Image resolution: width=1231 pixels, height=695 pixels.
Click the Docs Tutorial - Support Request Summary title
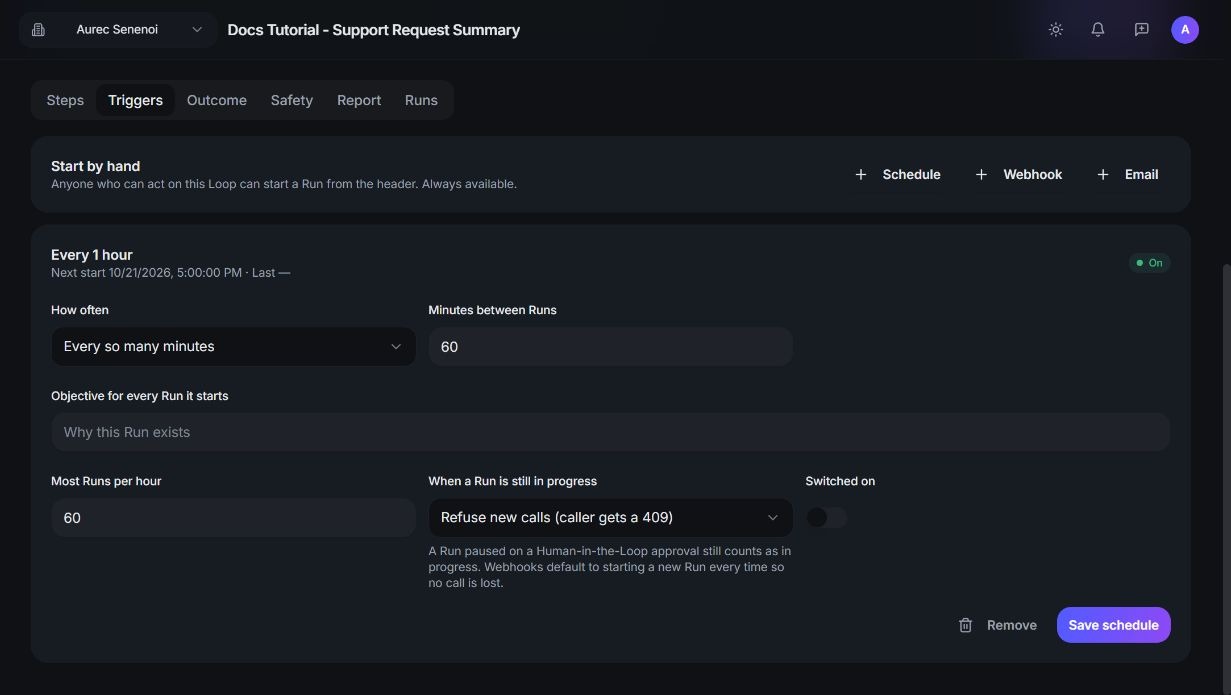pos(374,30)
